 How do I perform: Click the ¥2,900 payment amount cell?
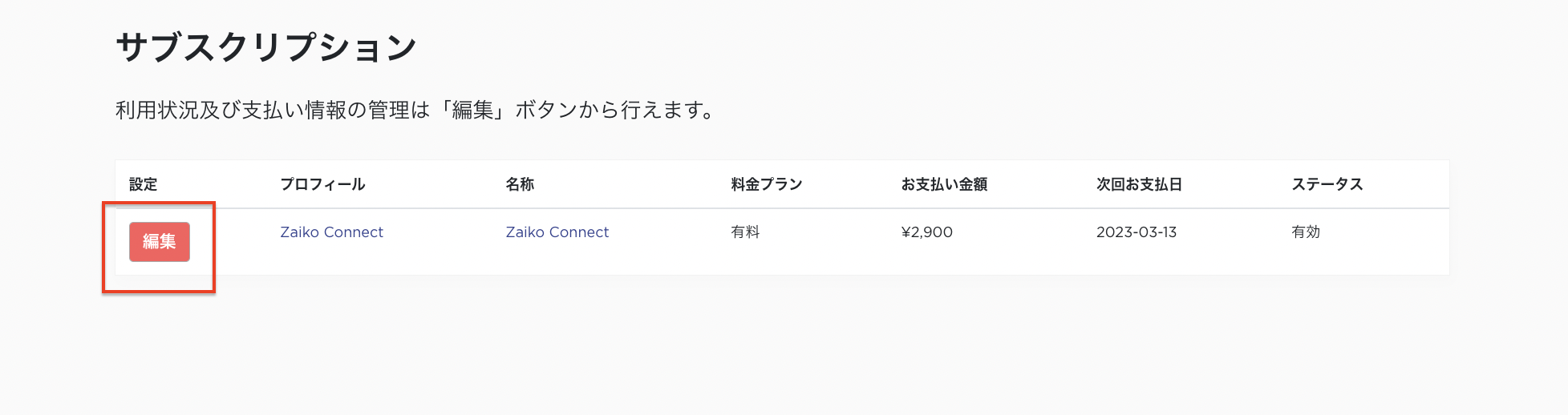click(927, 232)
